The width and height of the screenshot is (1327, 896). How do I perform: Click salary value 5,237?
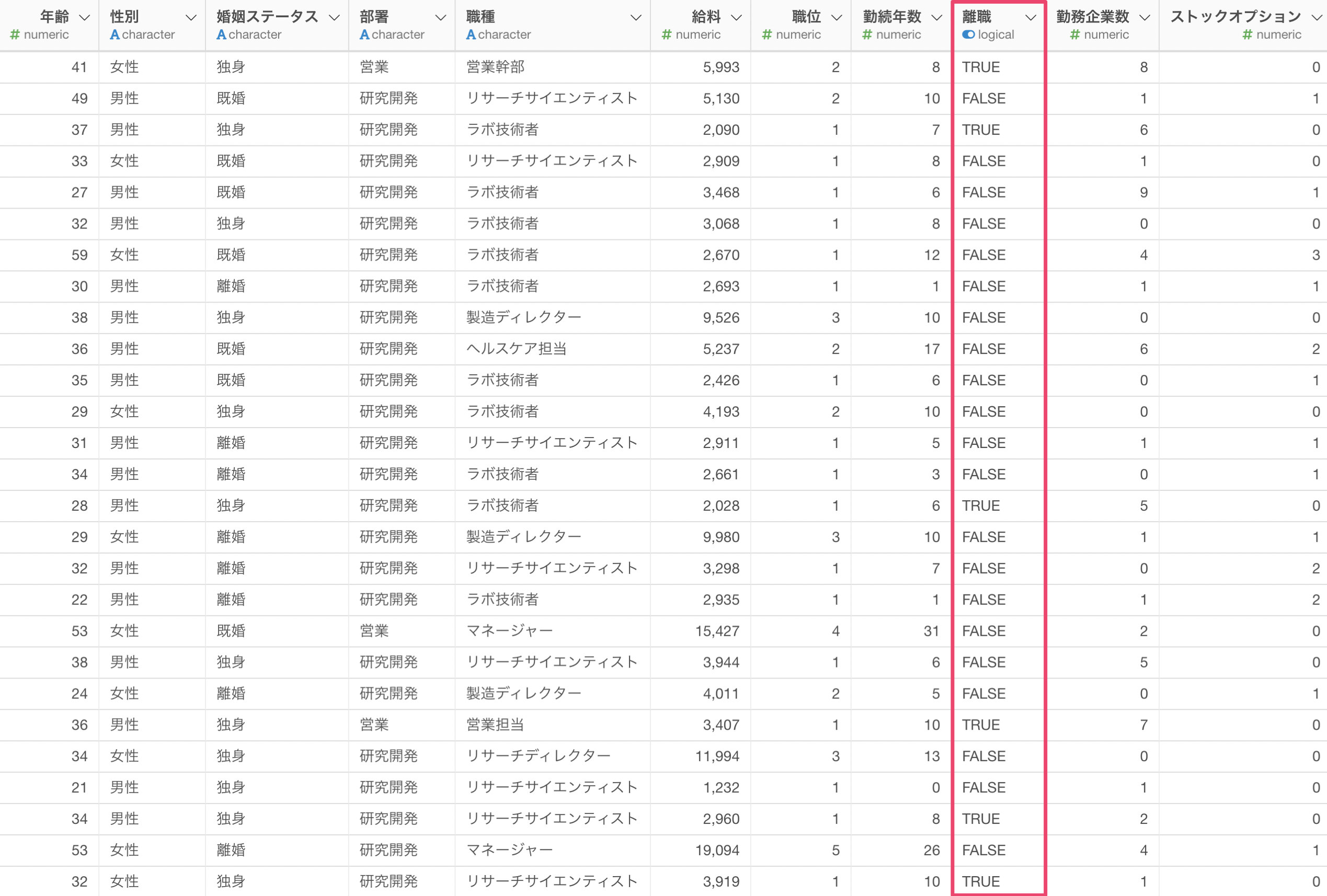click(x=720, y=349)
